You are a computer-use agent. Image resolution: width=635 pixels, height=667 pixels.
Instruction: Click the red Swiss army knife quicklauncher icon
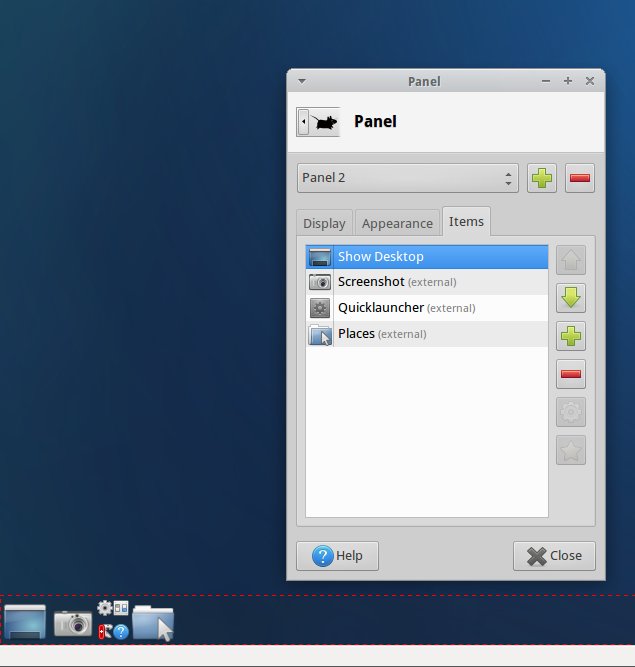click(x=105, y=631)
